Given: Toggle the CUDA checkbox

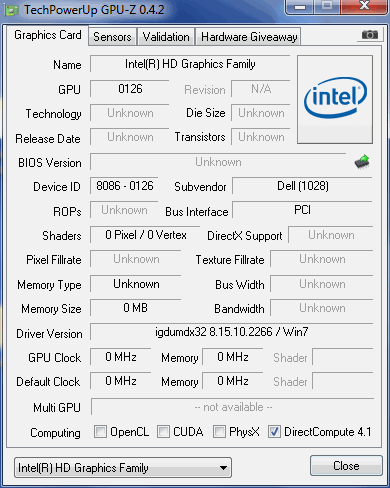Looking at the screenshot, I should point(163,432).
